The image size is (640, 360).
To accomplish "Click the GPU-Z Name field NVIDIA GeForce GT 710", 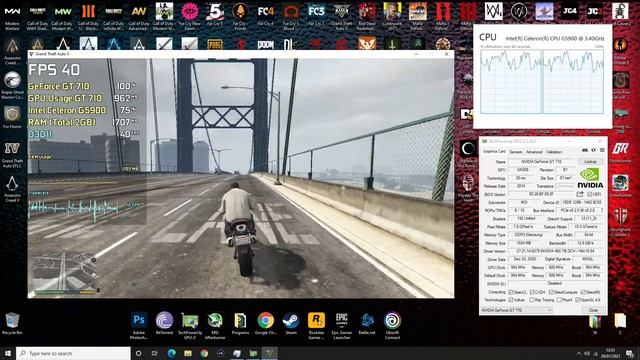I will (x=543, y=162).
